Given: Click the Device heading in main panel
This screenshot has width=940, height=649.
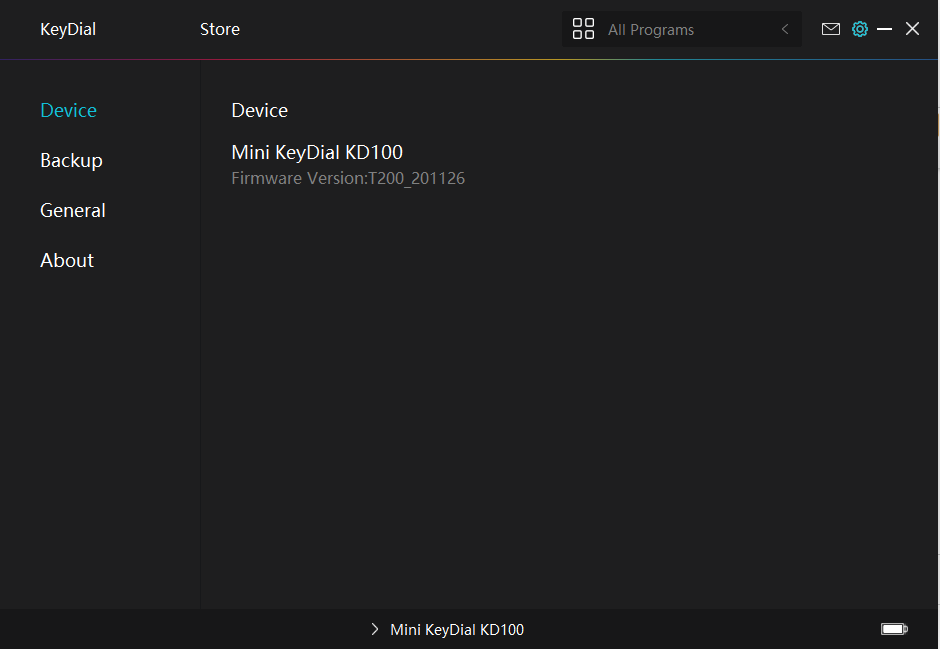Looking at the screenshot, I should (260, 110).
